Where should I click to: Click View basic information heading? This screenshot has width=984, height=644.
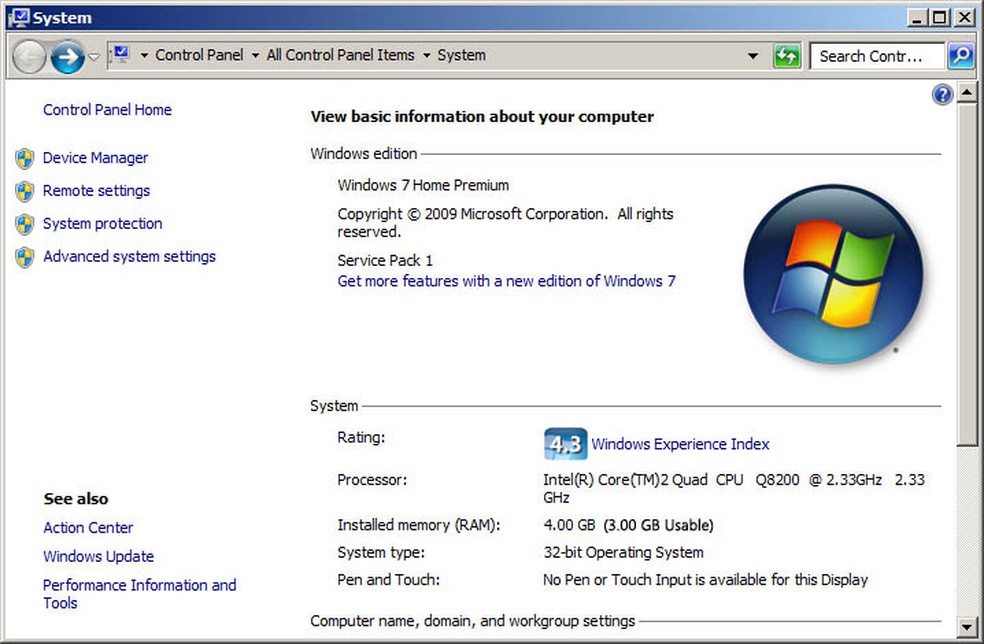click(x=482, y=117)
